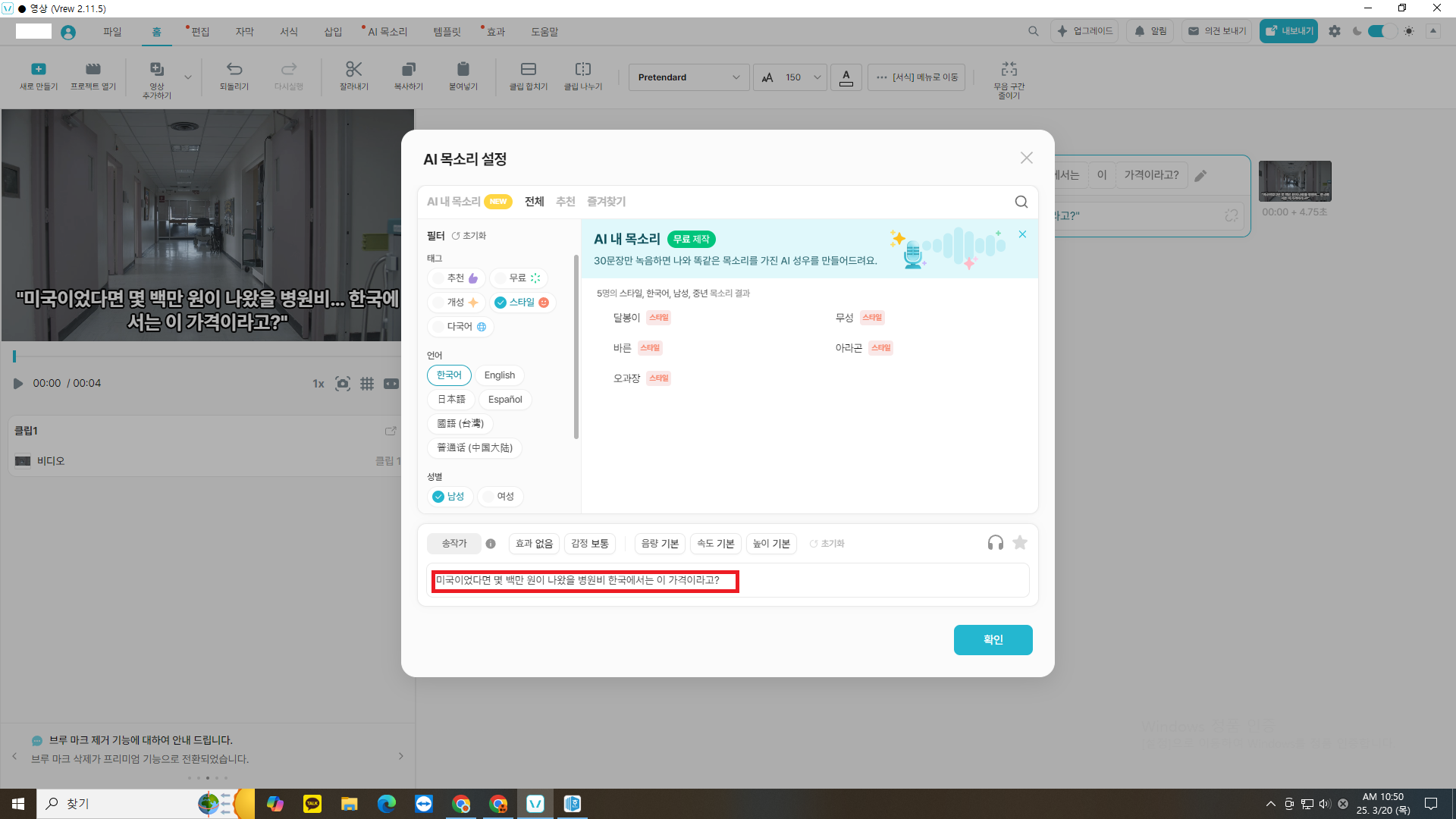The image size is (1456, 819).
Task: Close the AI 내 목소리 promo banner
Action: (1022, 234)
